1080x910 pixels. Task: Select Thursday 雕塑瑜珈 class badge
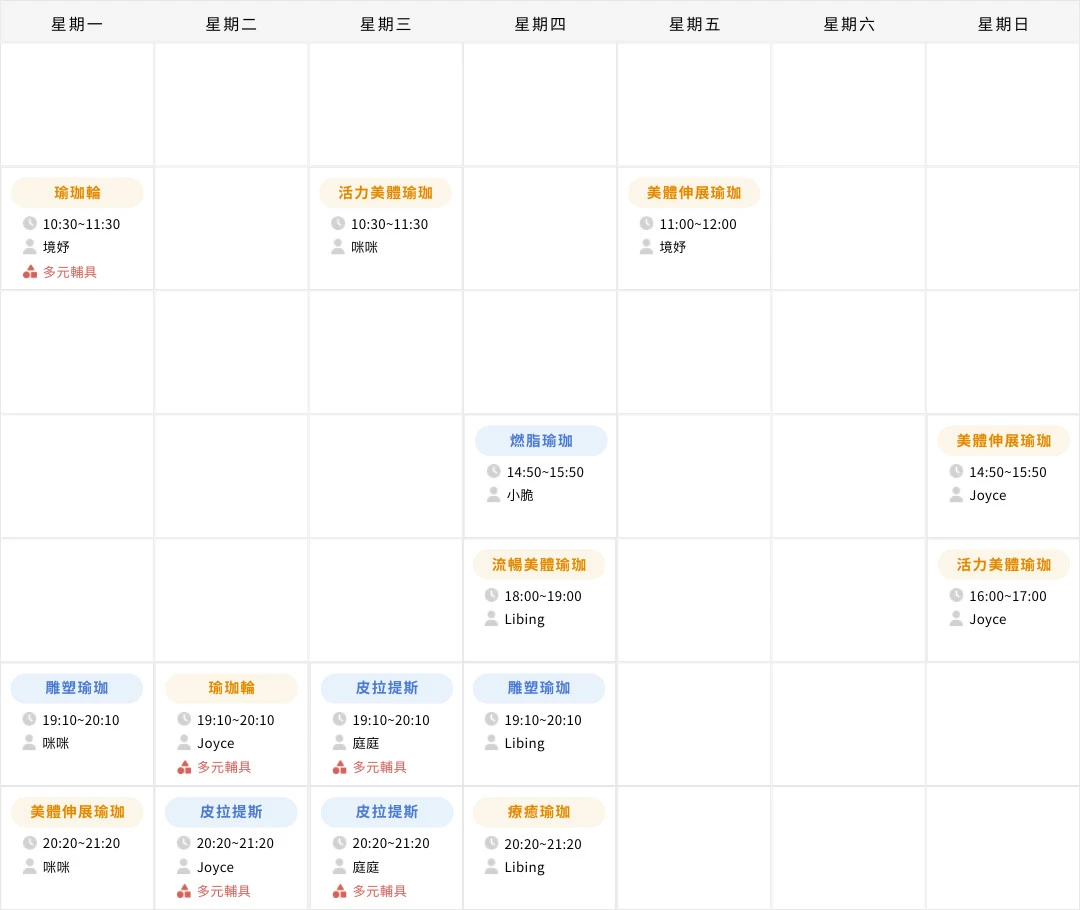539,688
